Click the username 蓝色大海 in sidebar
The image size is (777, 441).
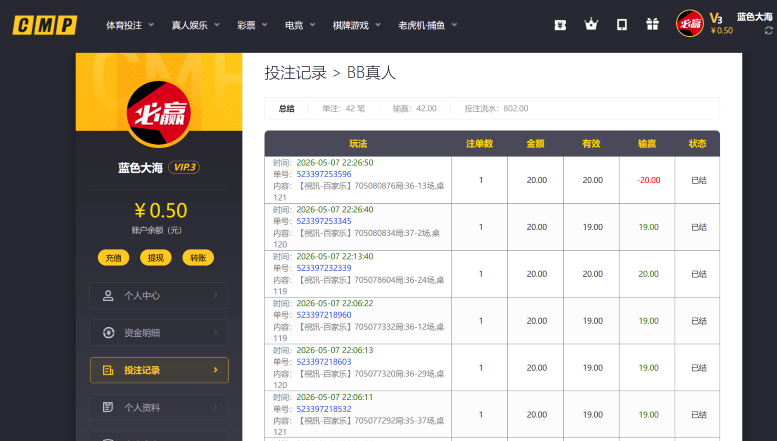click(x=140, y=168)
